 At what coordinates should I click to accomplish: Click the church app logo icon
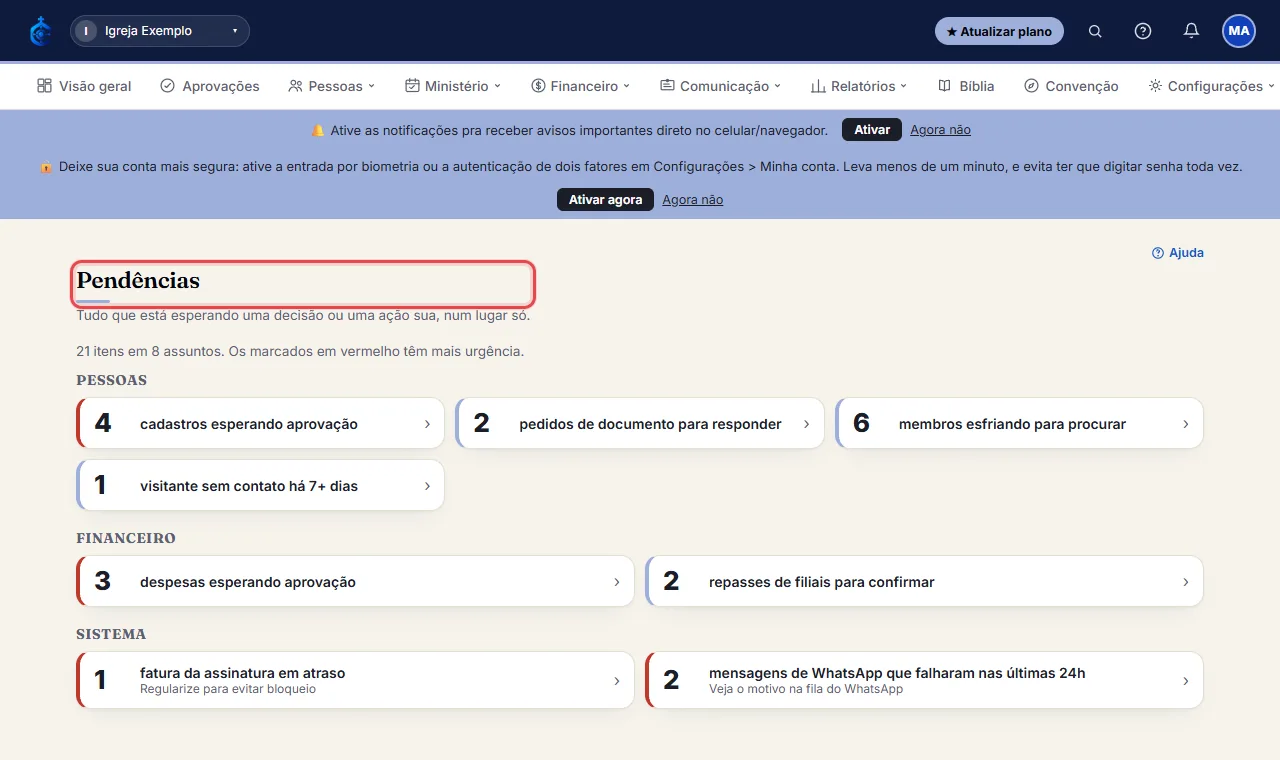coord(40,31)
